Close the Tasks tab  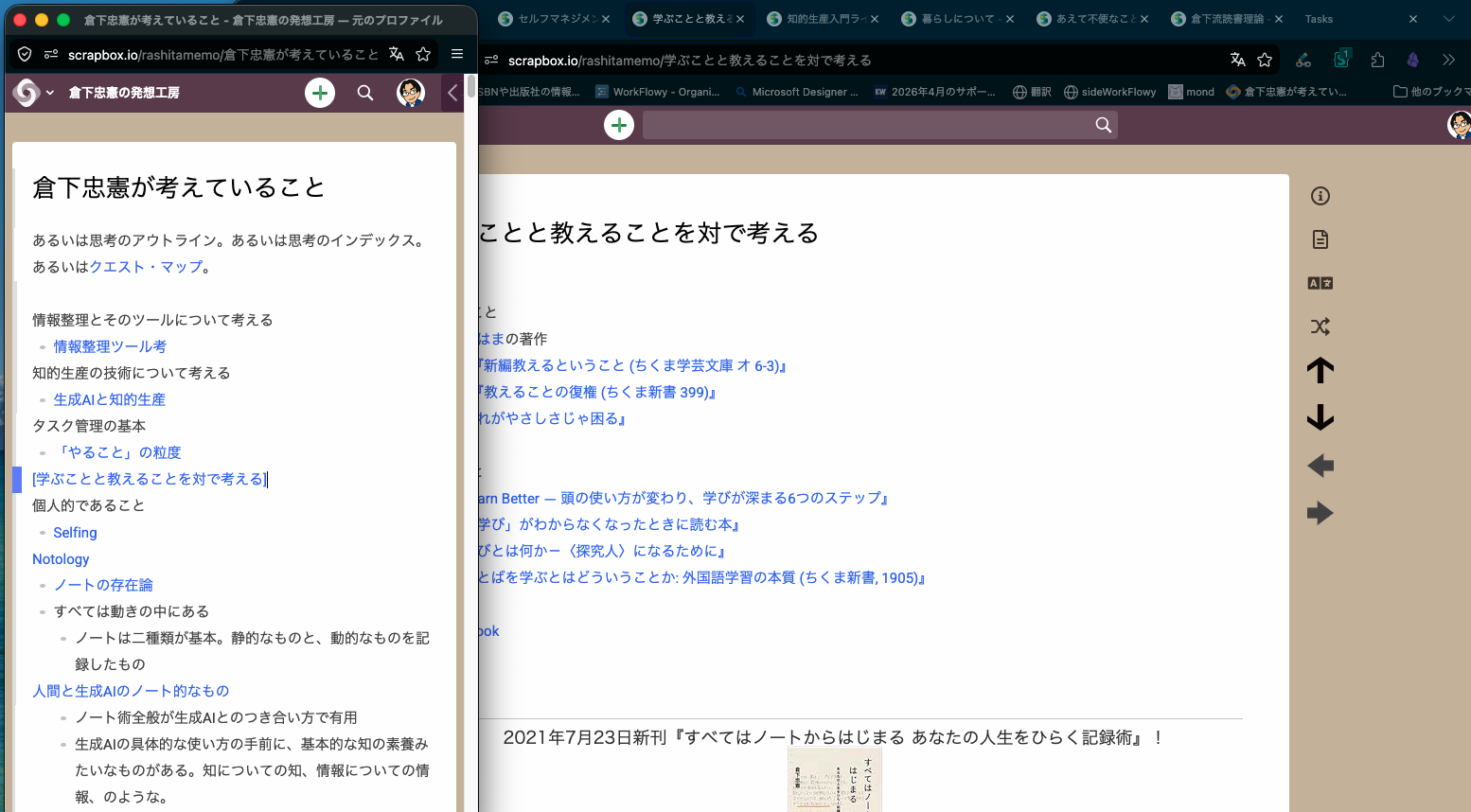1413,19
